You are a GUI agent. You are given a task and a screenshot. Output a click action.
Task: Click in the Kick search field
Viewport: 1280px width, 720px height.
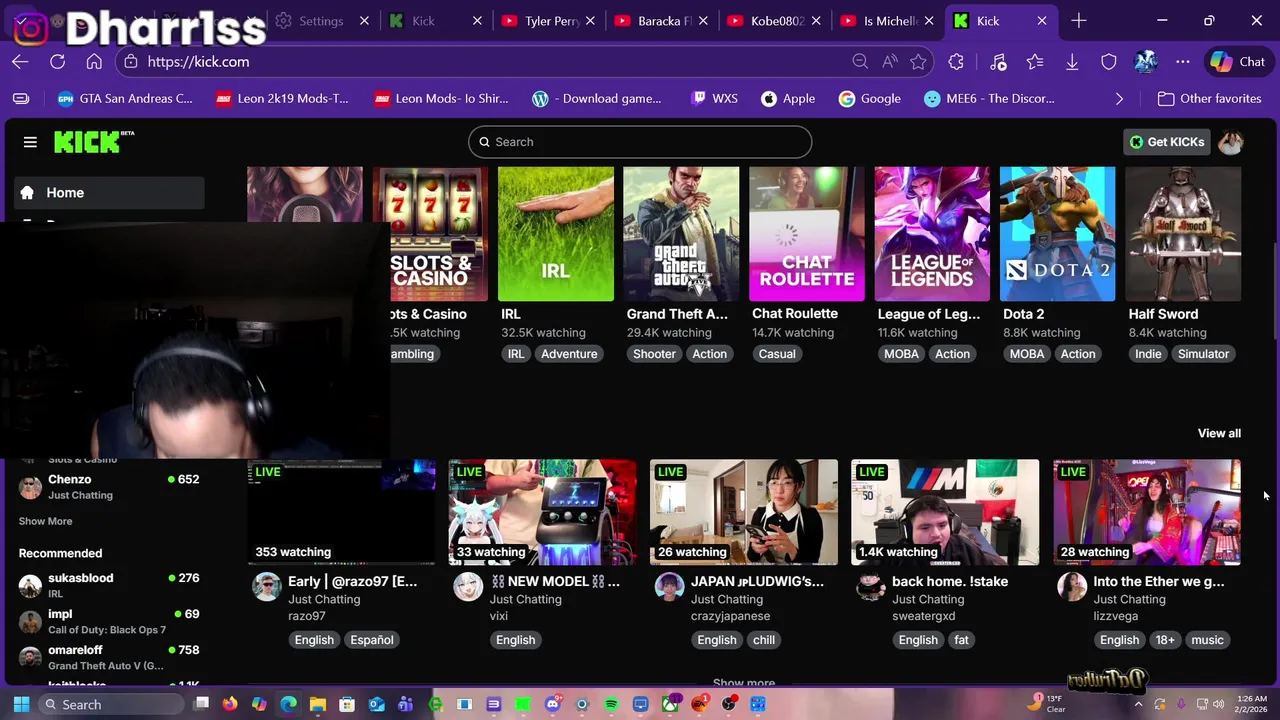pos(640,142)
